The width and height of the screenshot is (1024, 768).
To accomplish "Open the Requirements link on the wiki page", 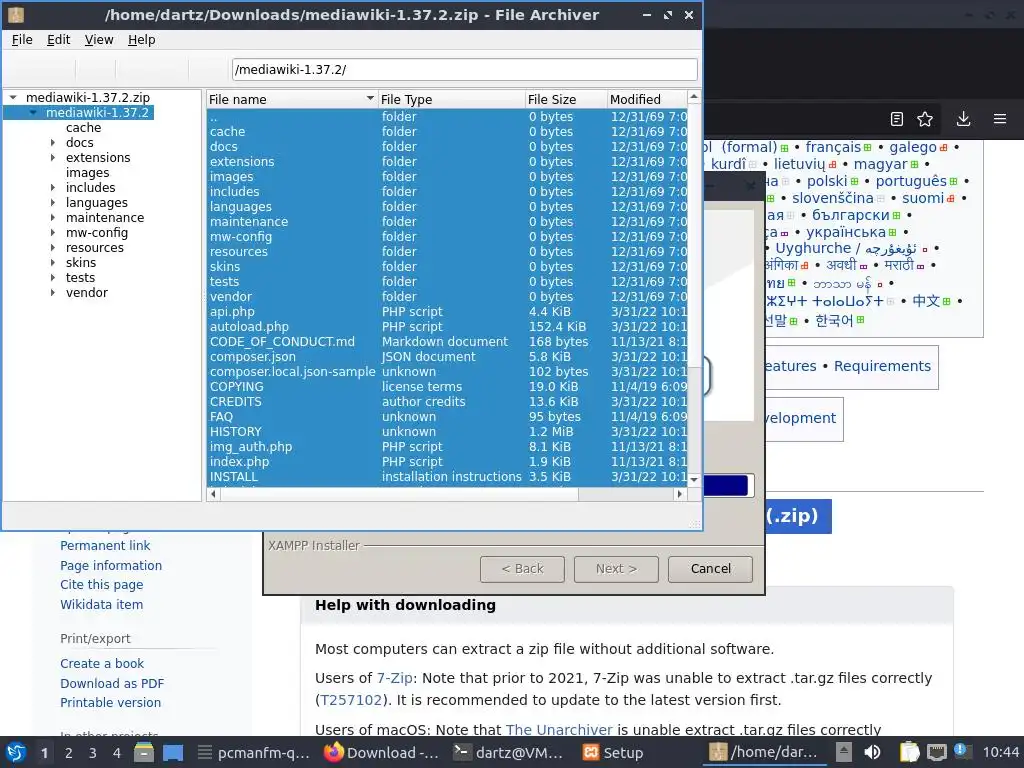I will (882, 366).
